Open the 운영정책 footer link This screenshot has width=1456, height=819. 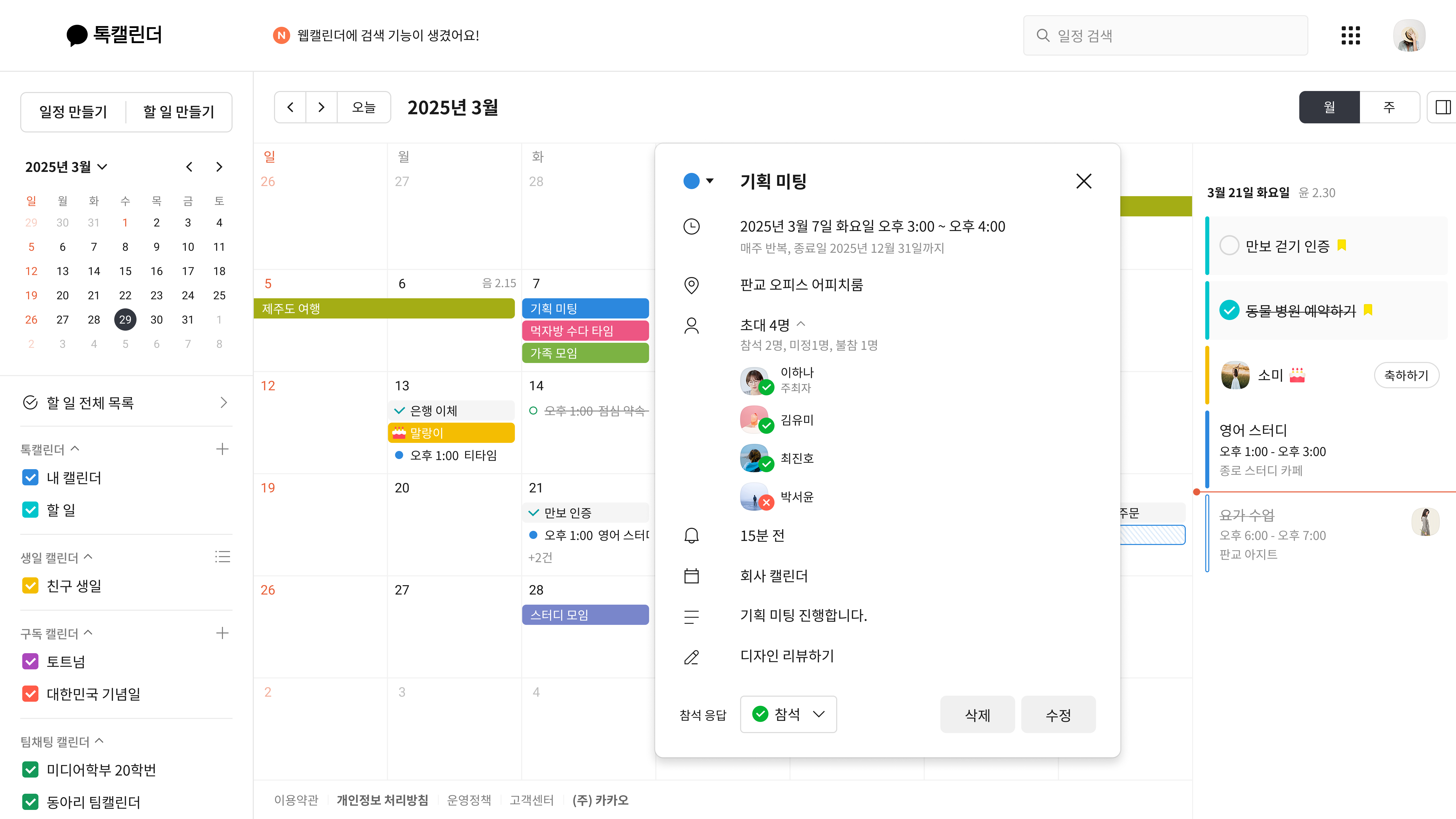[469, 800]
